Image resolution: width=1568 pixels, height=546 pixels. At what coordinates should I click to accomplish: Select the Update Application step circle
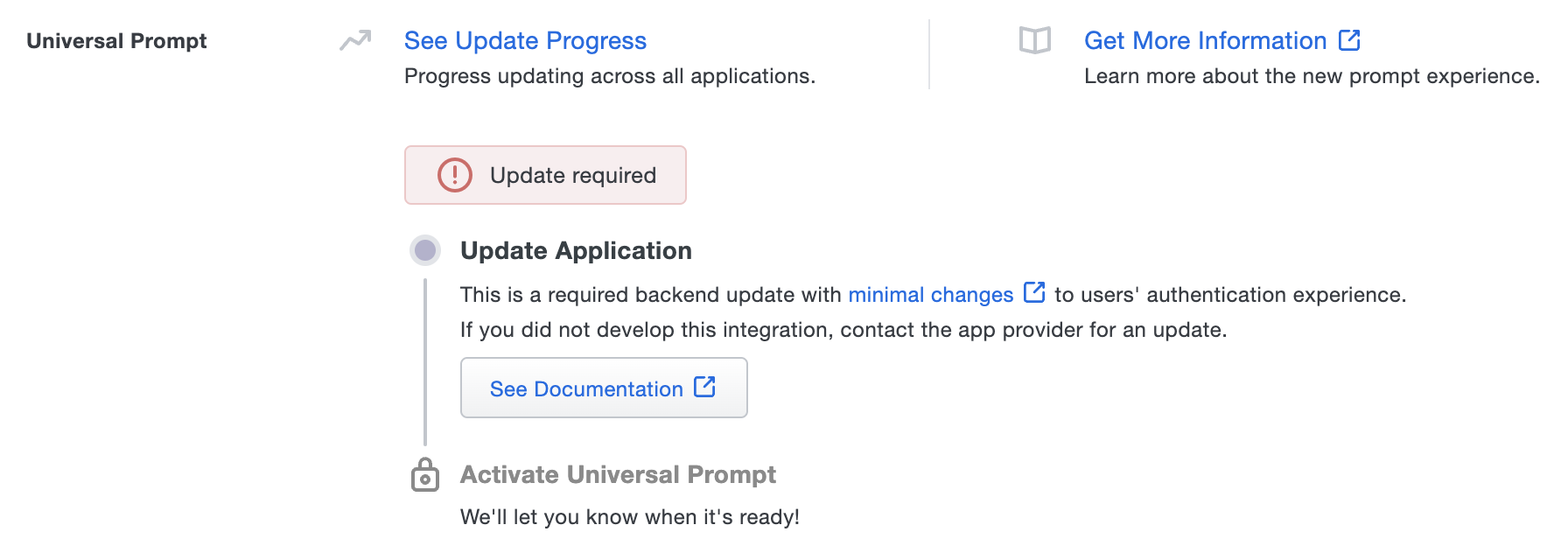tap(425, 251)
